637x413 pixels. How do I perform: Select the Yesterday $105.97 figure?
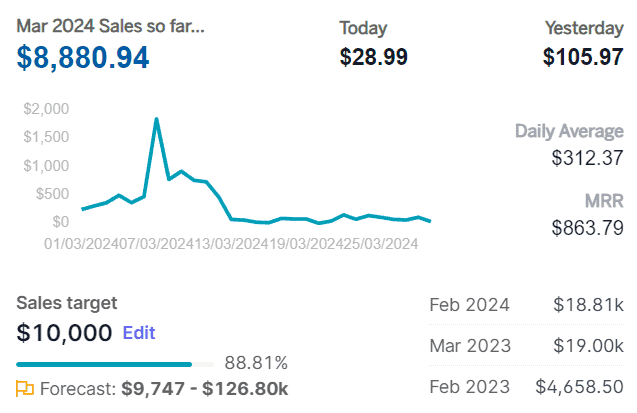pyautogui.click(x=583, y=57)
